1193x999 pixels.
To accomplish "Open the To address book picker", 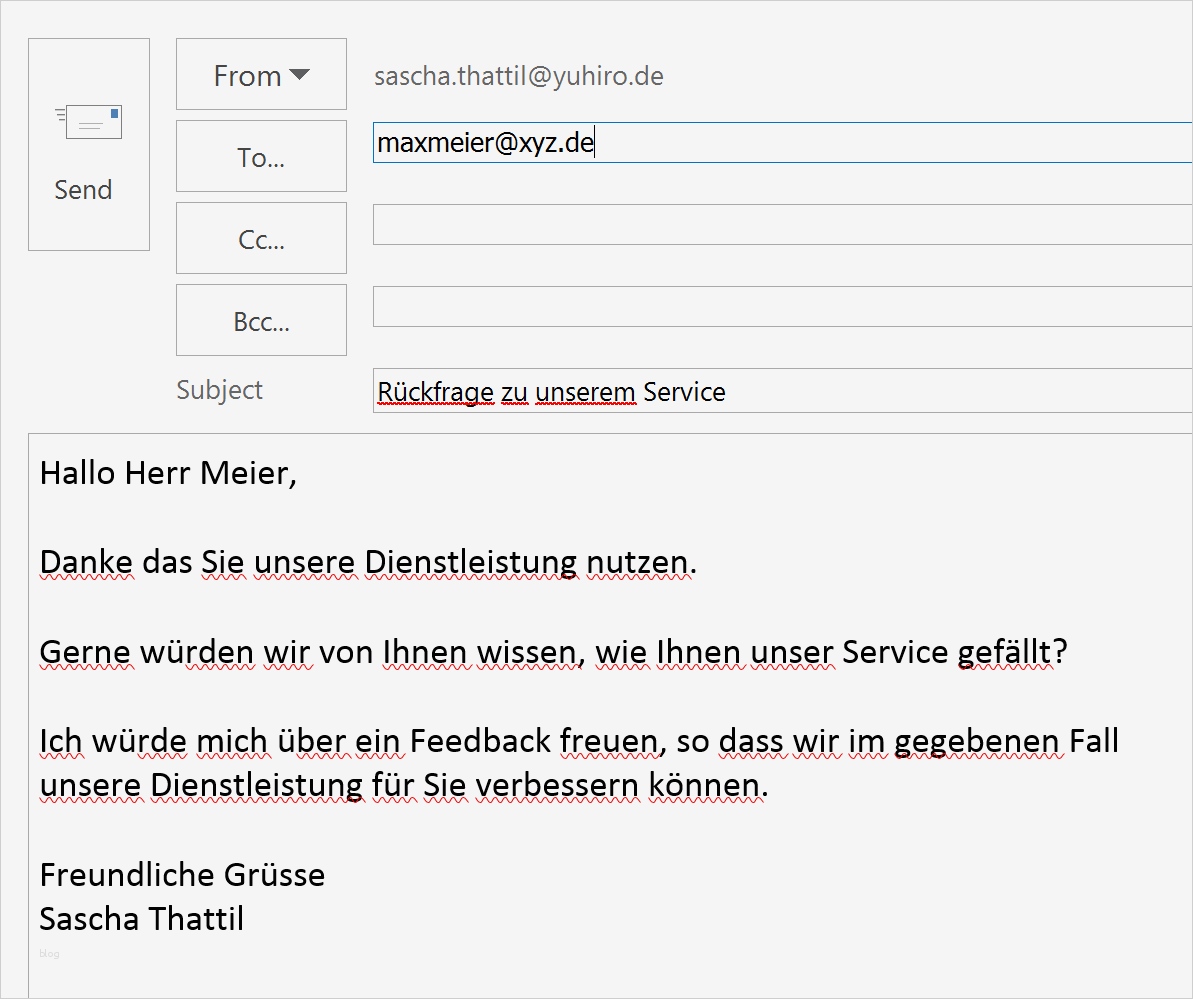I will pos(260,156).
